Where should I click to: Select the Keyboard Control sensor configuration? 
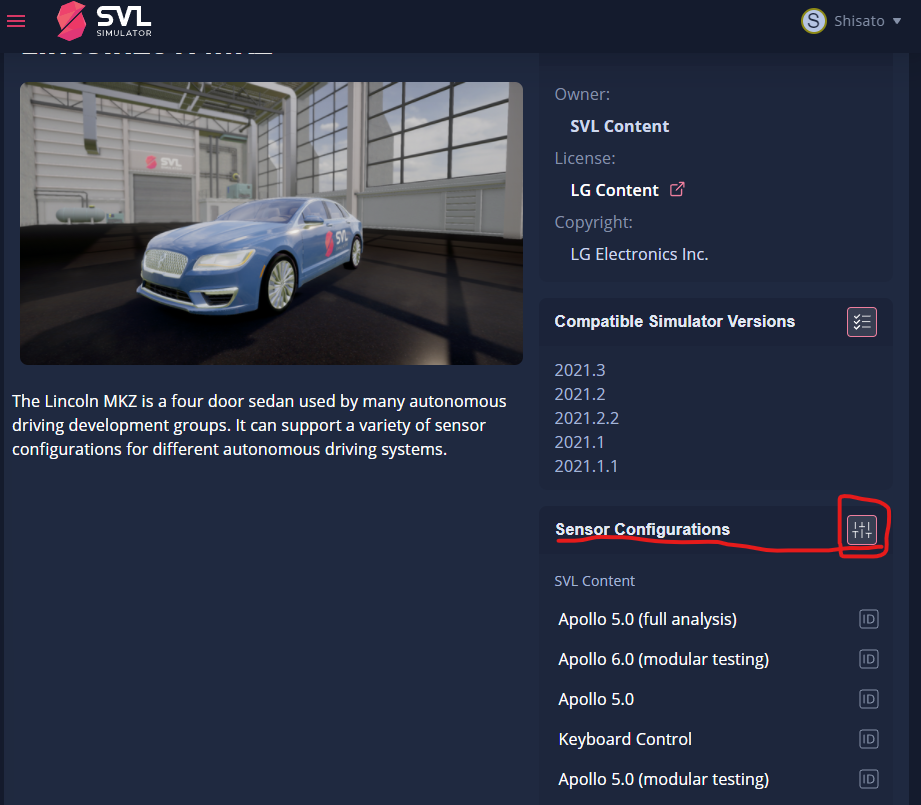pyautogui.click(x=624, y=739)
